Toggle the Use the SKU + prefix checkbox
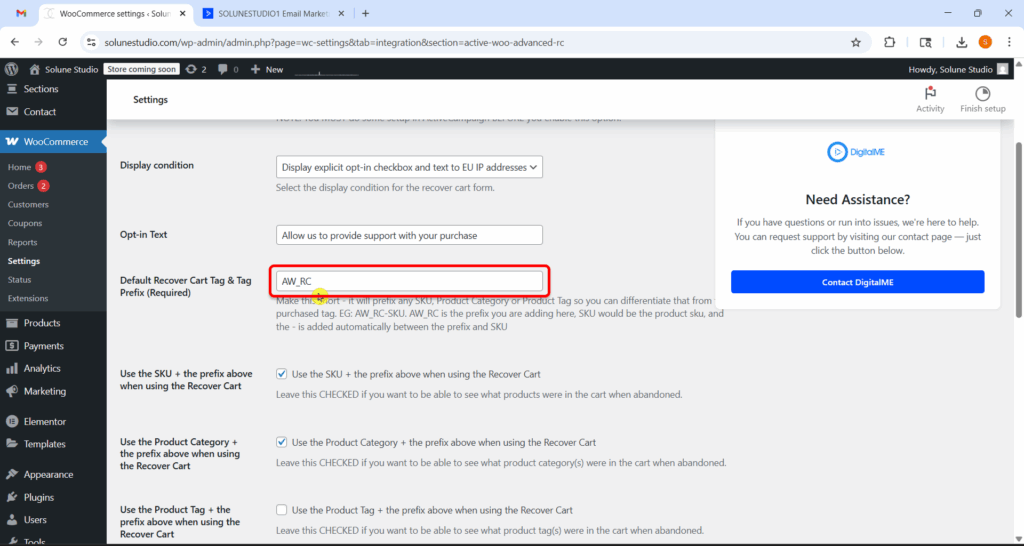 click(281, 374)
